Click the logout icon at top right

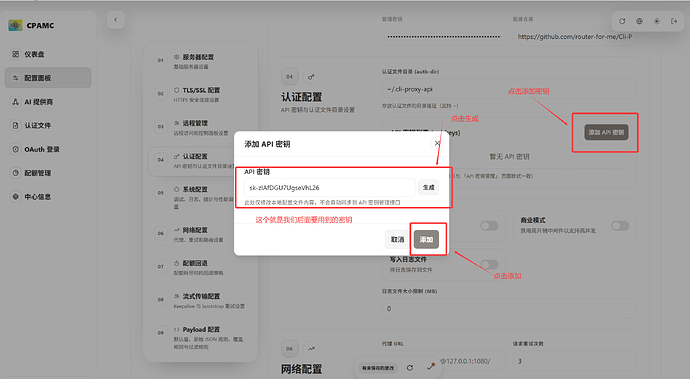coord(674,21)
